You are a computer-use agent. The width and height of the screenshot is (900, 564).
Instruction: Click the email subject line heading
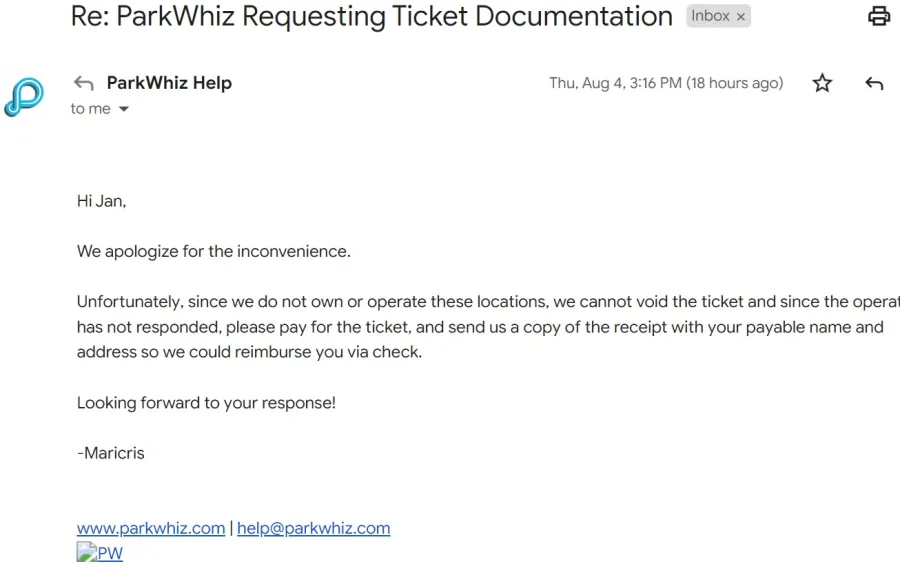pyautogui.click(x=371, y=16)
